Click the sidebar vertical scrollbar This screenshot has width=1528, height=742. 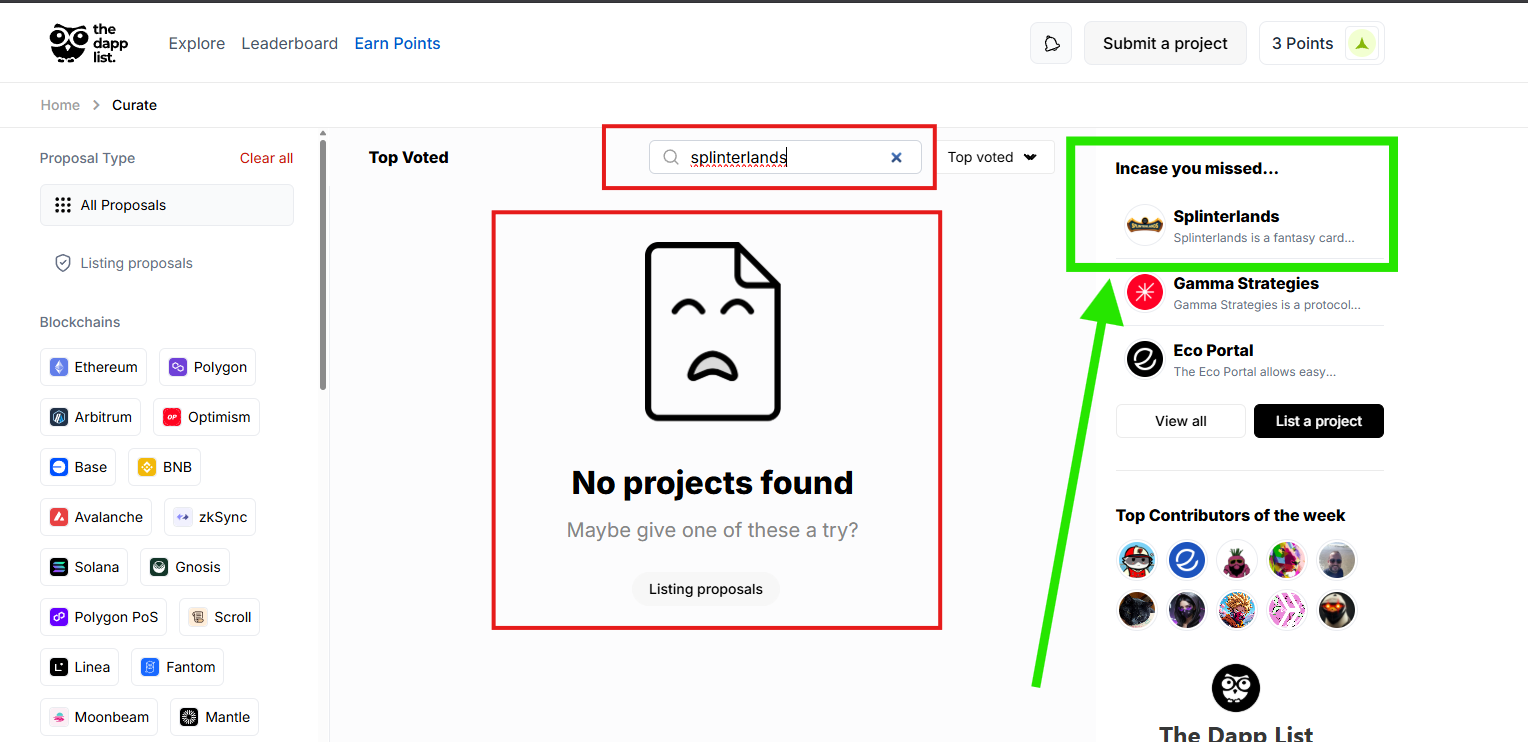tap(323, 265)
